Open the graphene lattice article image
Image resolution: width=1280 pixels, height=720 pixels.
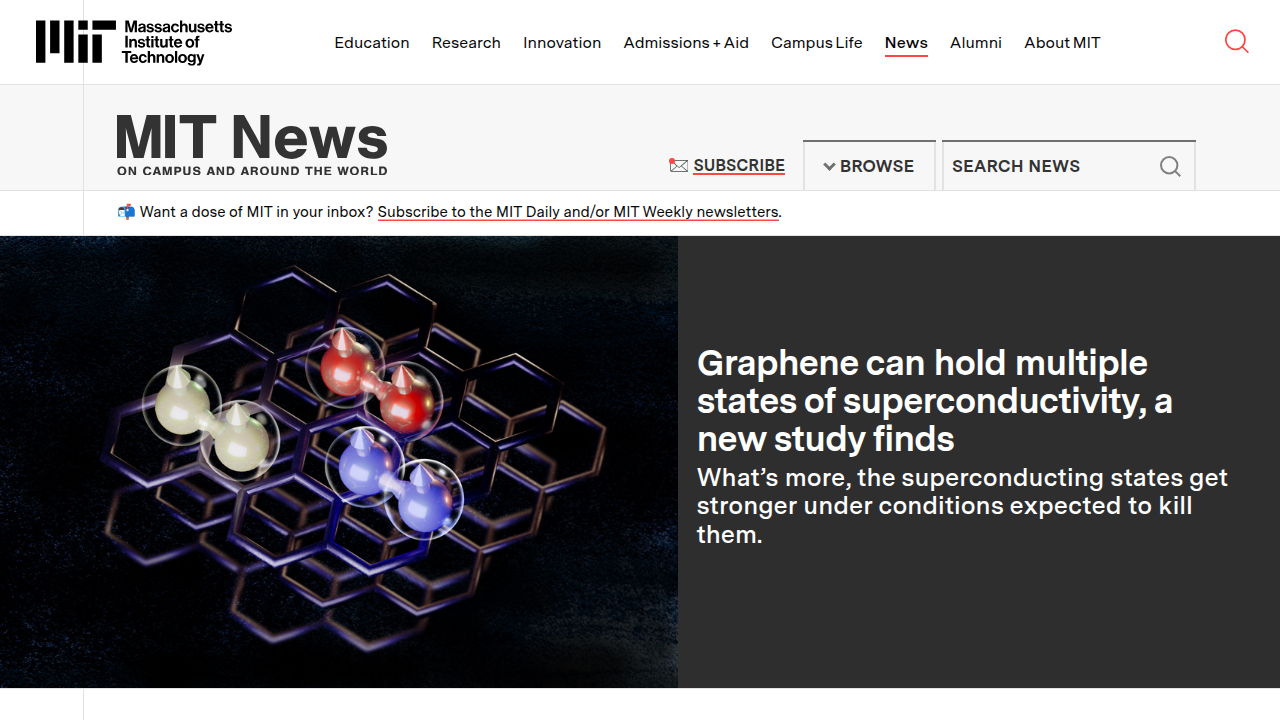tap(339, 462)
